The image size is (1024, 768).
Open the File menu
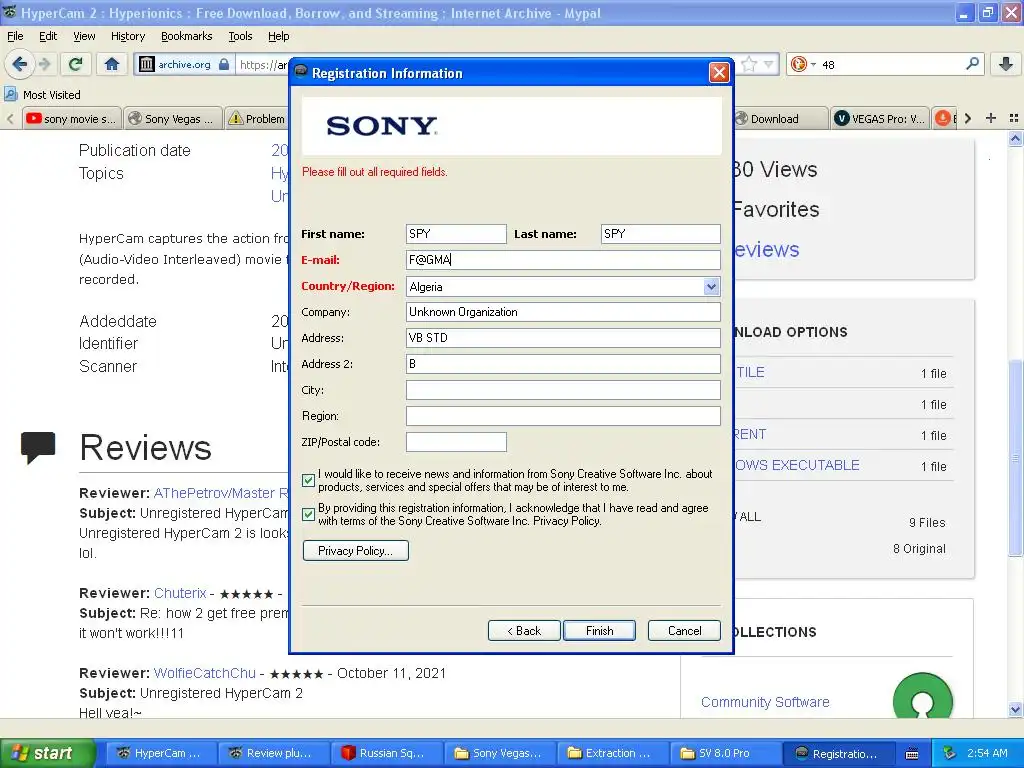pyautogui.click(x=15, y=36)
